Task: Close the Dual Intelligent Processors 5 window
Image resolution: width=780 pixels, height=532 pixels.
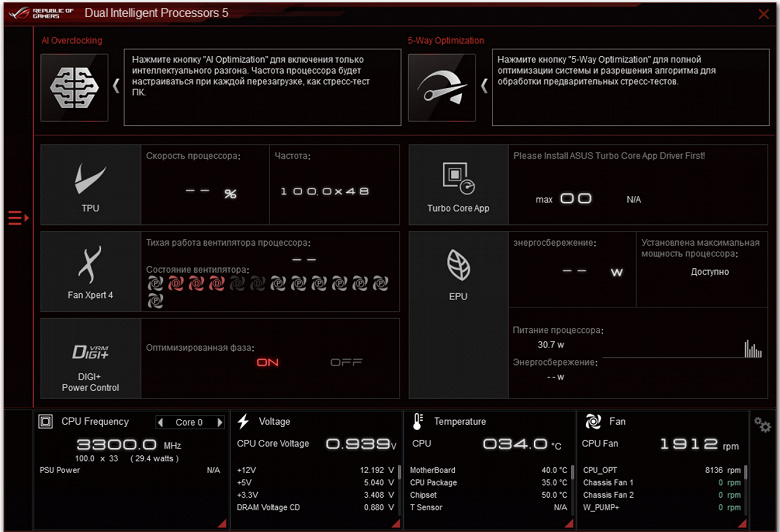Action: (x=764, y=14)
